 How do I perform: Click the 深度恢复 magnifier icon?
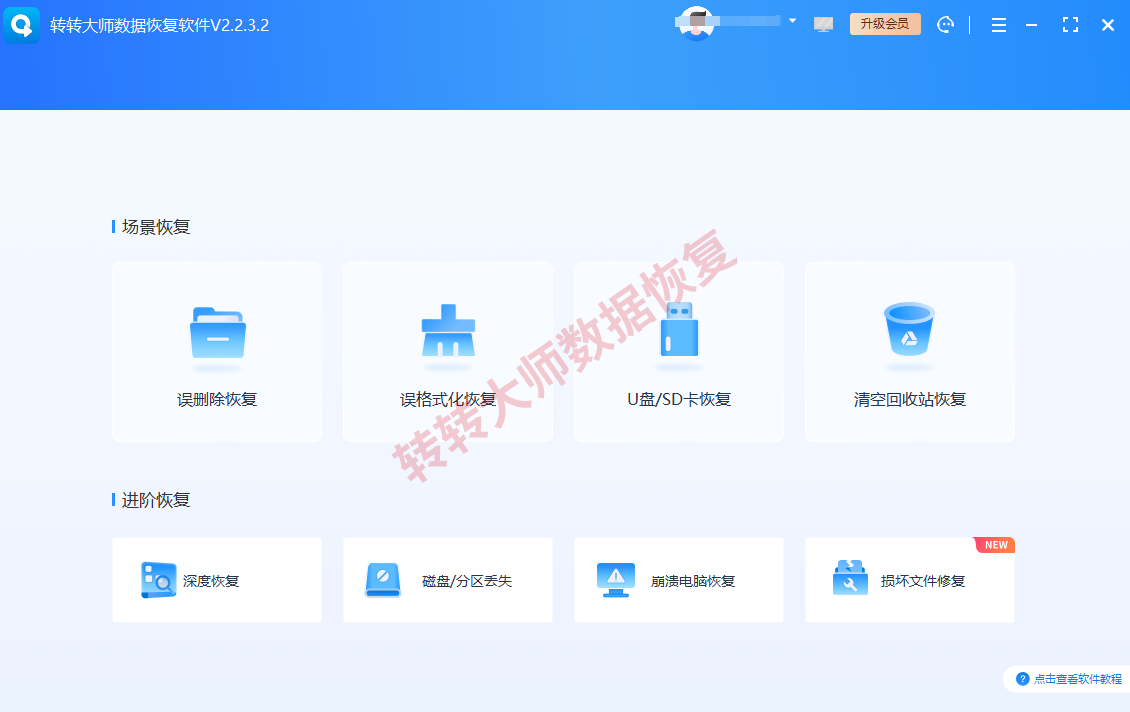159,580
